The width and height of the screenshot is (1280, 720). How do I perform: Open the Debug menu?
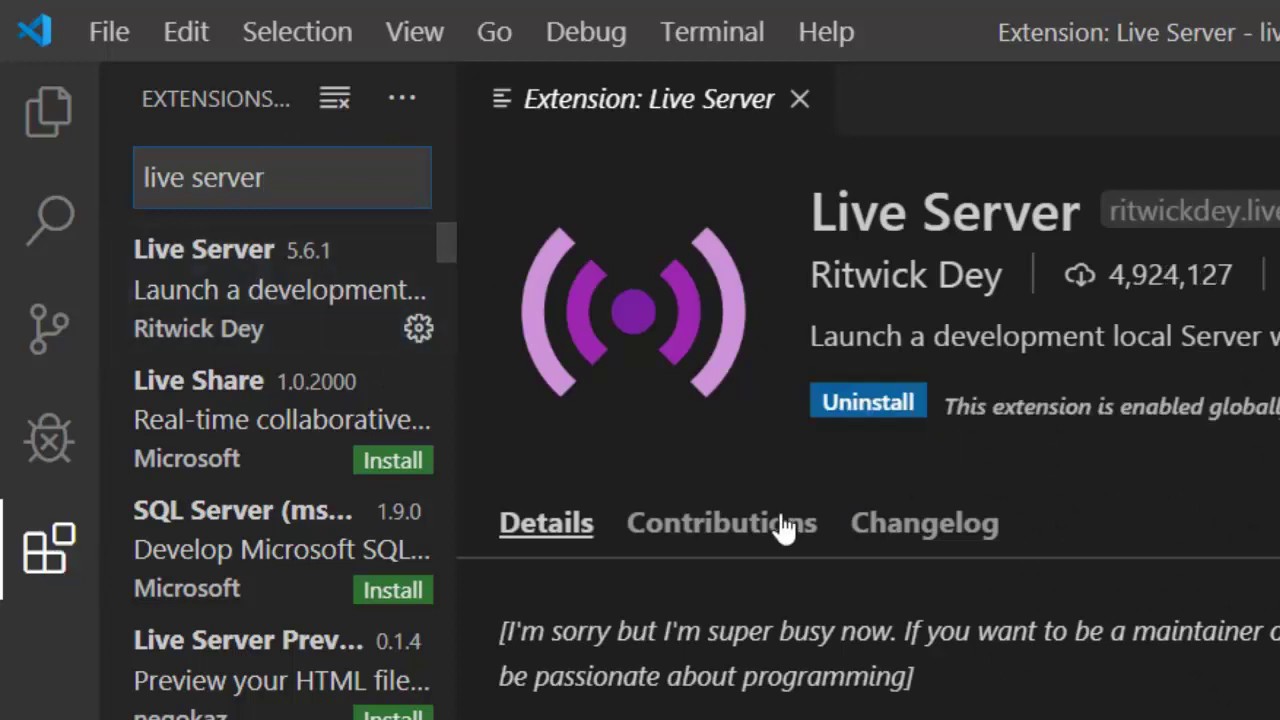tap(586, 32)
